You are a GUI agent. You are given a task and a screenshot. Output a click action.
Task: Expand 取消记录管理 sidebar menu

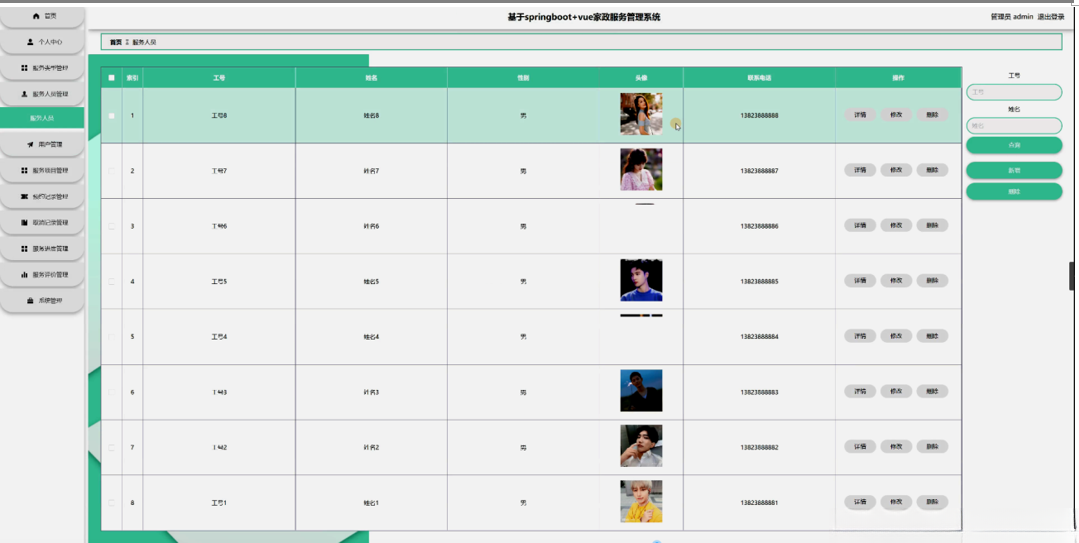coord(43,222)
